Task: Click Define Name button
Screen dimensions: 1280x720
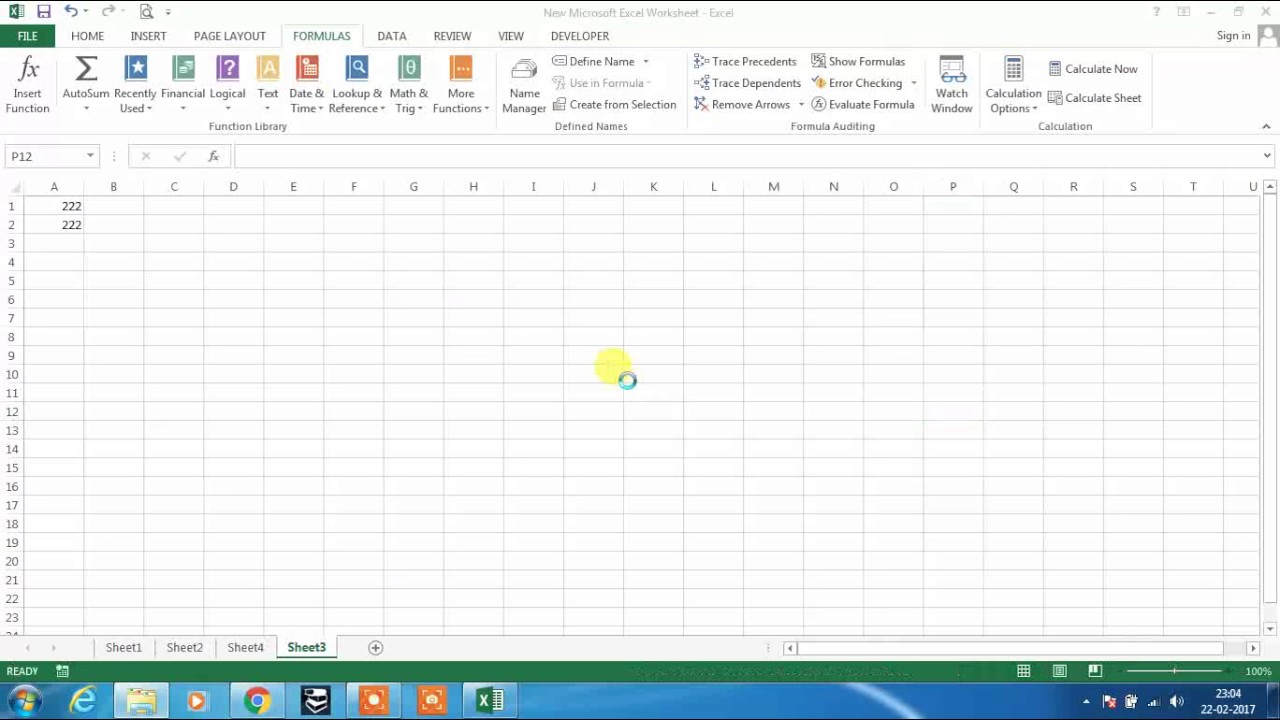Action: pos(594,61)
